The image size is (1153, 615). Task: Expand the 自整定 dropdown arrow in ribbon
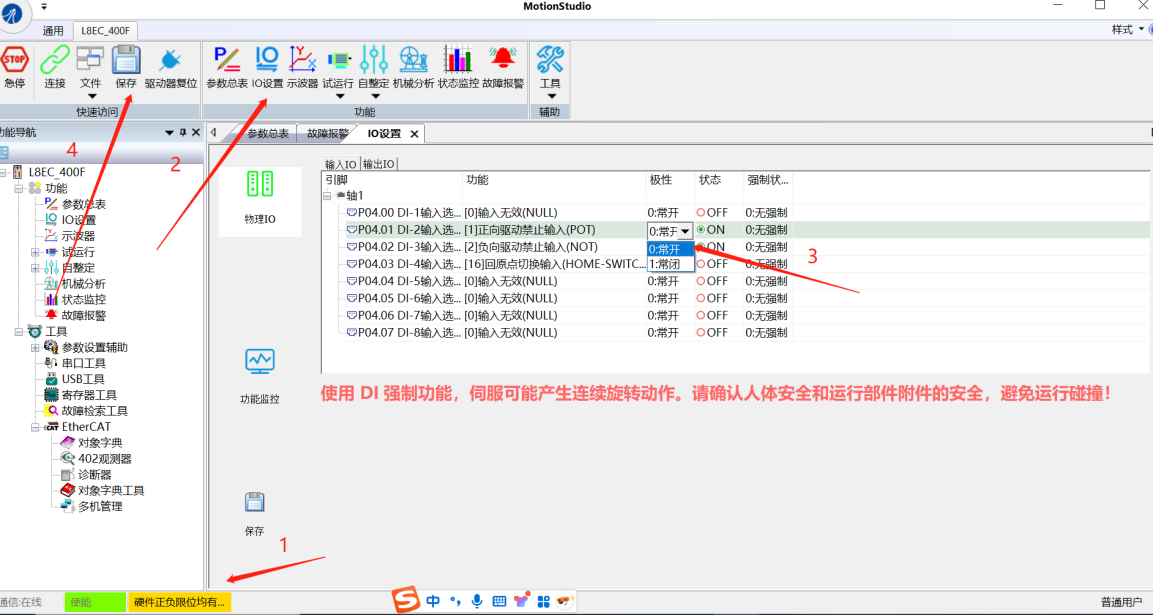374,96
